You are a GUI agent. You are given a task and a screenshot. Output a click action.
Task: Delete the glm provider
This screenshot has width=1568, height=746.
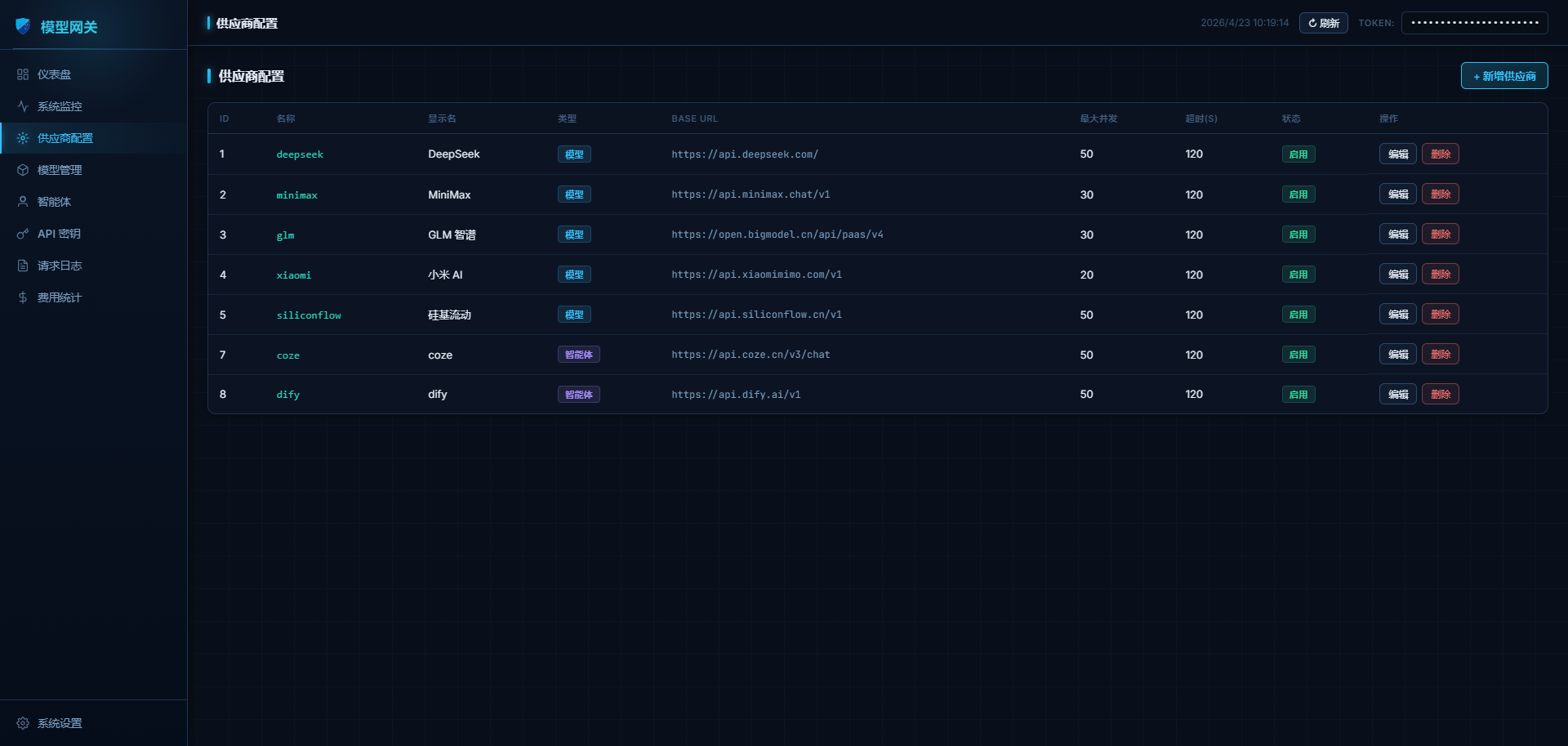pyautogui.click(x=1440, y=235)
